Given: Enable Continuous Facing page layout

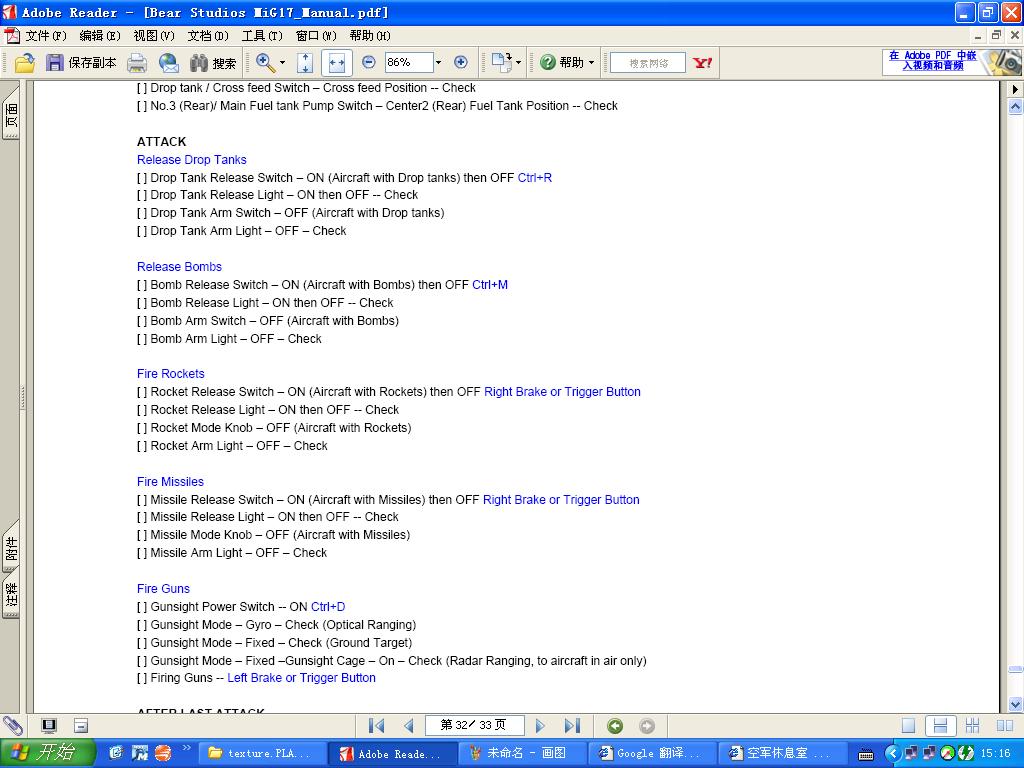Looking at the screenshot, I should click(972, 726).
